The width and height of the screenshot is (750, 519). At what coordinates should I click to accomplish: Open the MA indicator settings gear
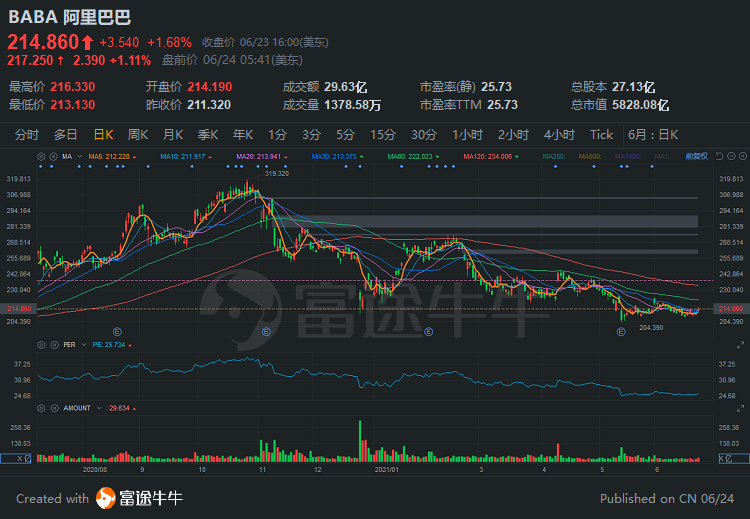coord(41,156)
